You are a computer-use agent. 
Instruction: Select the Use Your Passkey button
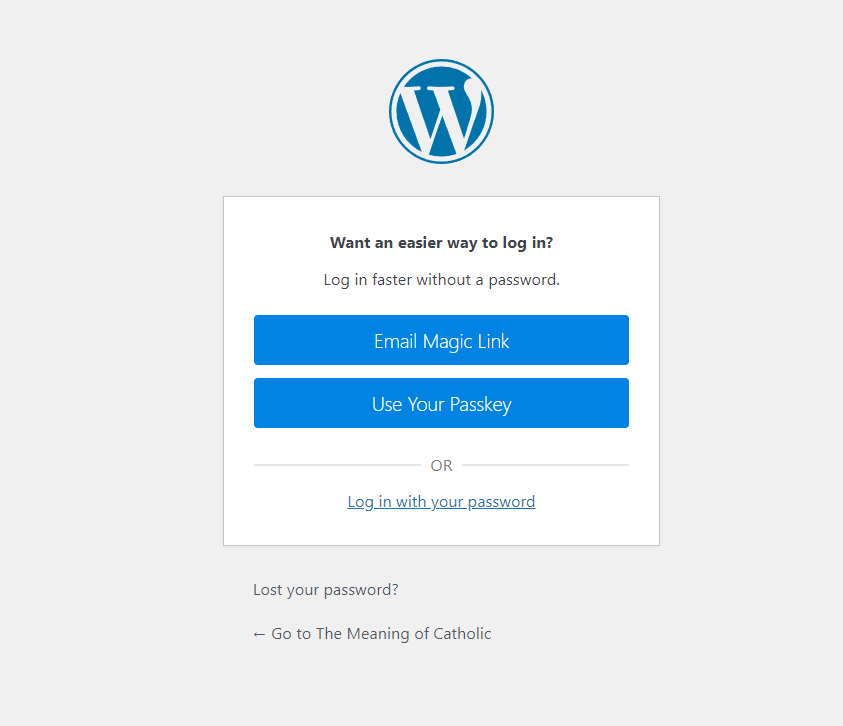coord(441,403)
